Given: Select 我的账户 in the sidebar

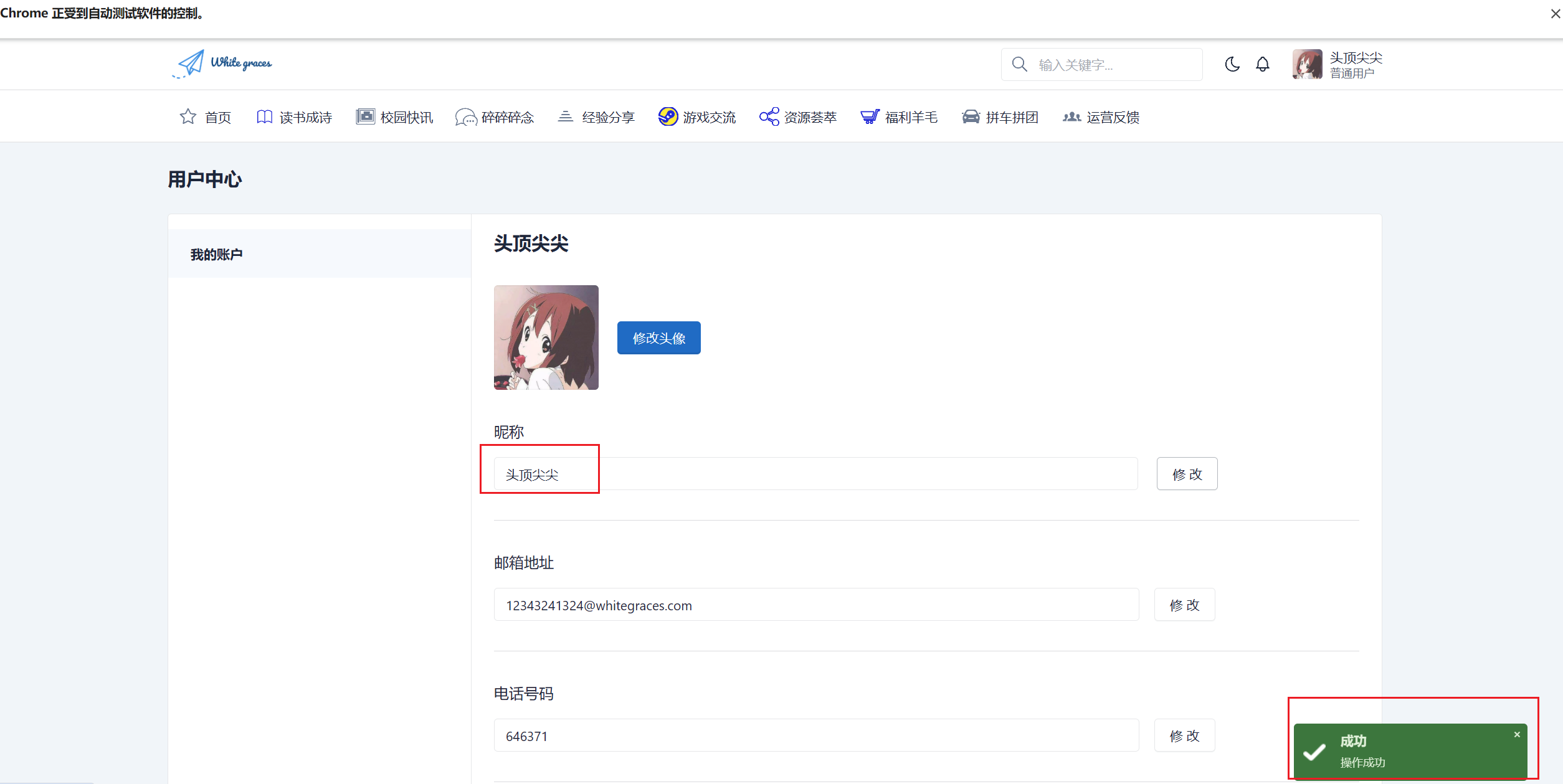Looking at the screenshot, I should 216,254.
